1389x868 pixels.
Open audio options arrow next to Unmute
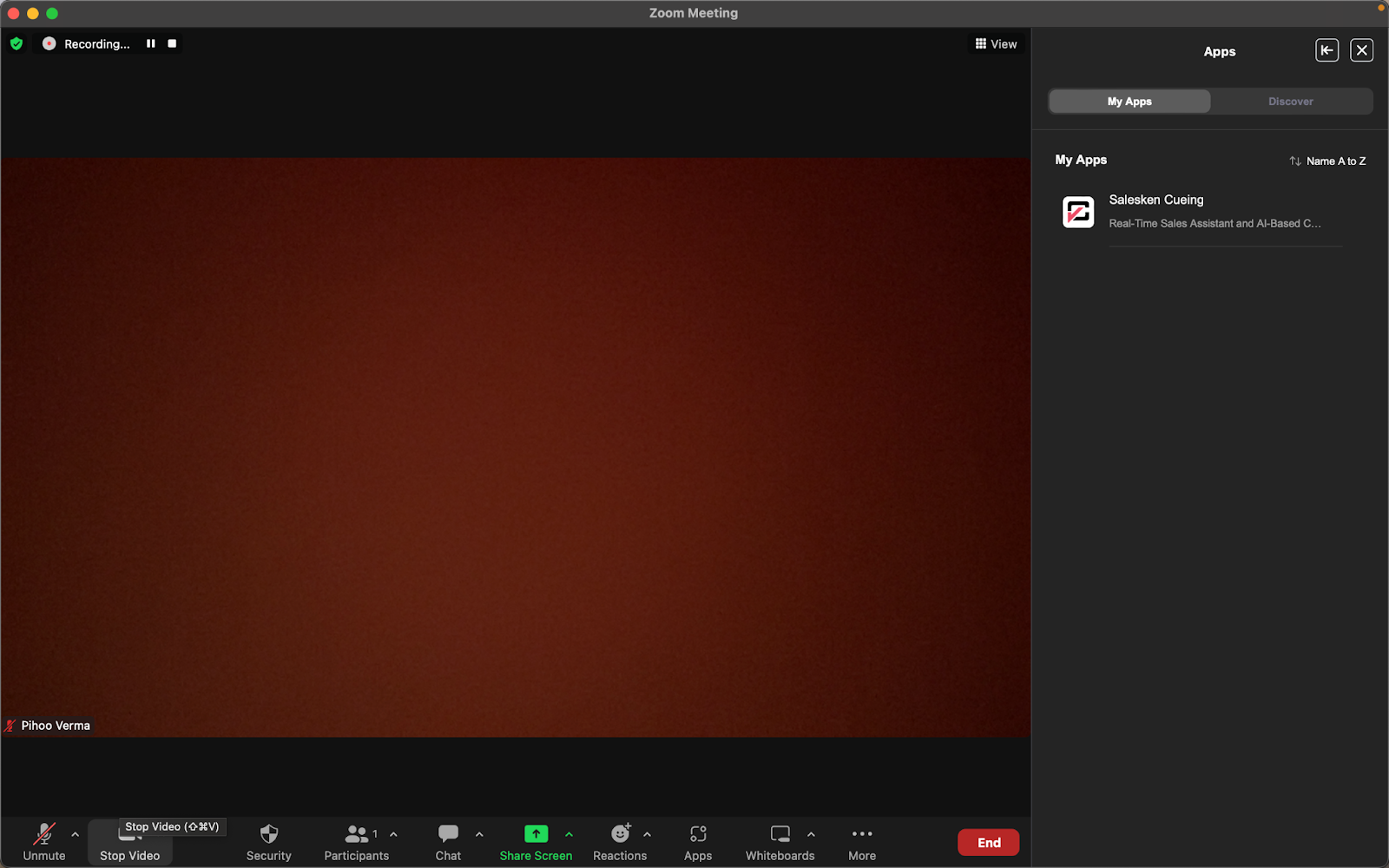coord(76,835)
